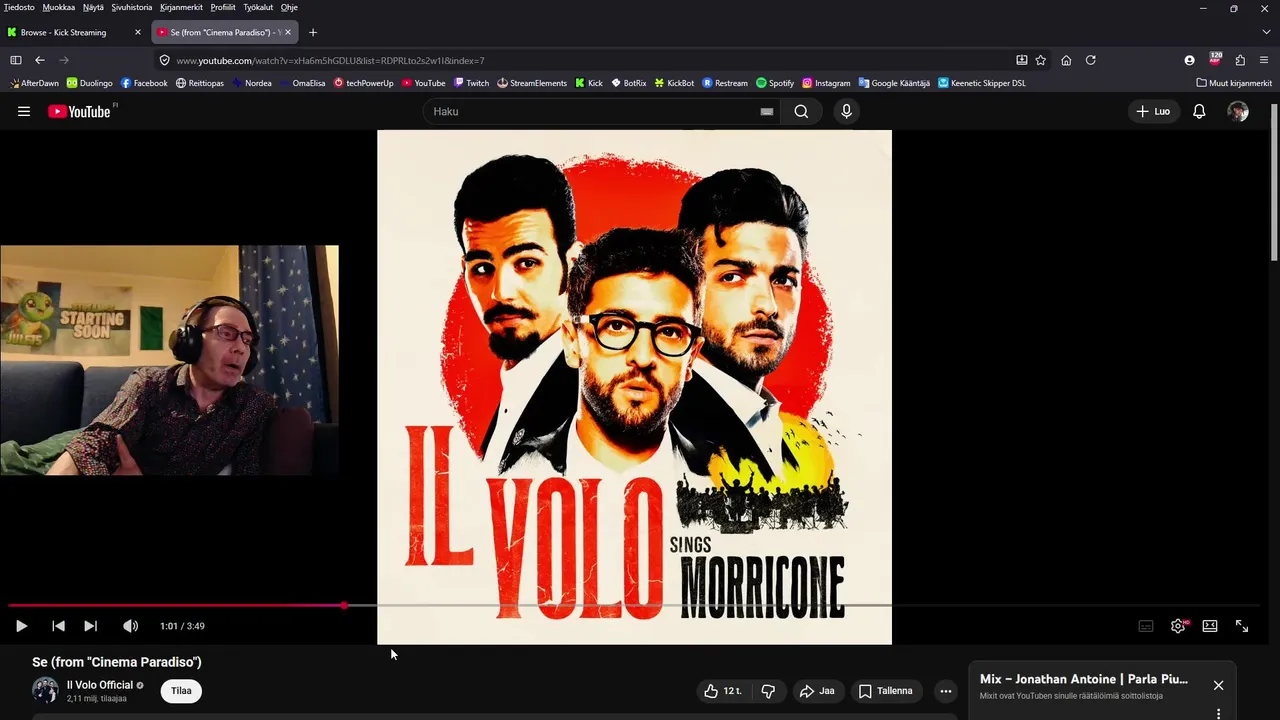1280x720 pixels.
Task: Save the video with Tallenna button
Action: point(886,691)
